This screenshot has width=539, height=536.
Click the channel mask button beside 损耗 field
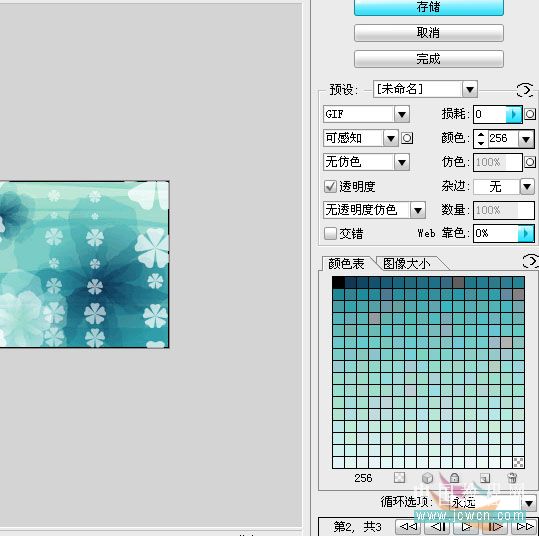(x=530, y=114)
